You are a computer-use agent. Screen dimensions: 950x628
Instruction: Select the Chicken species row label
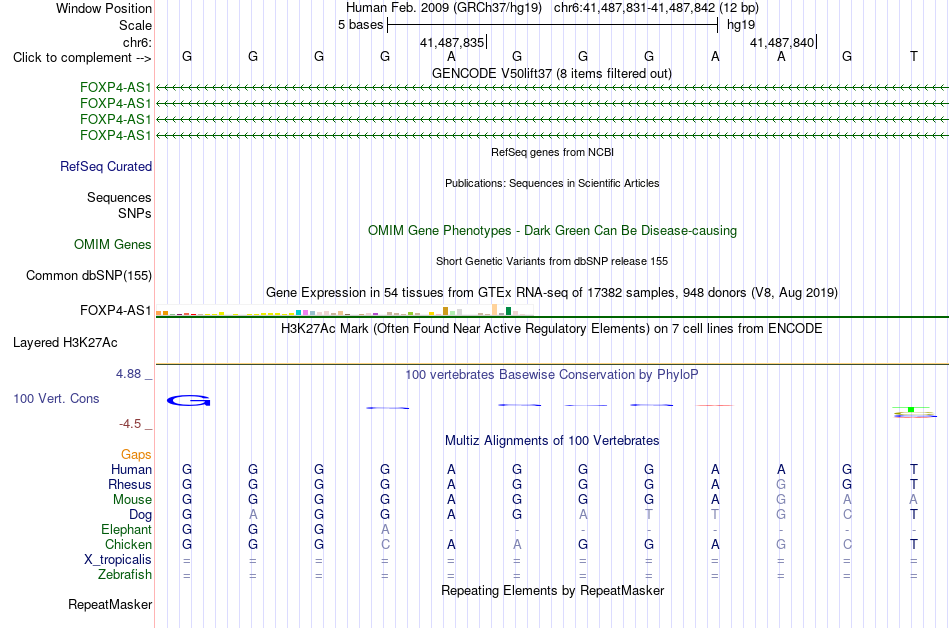tap(128, 544)
